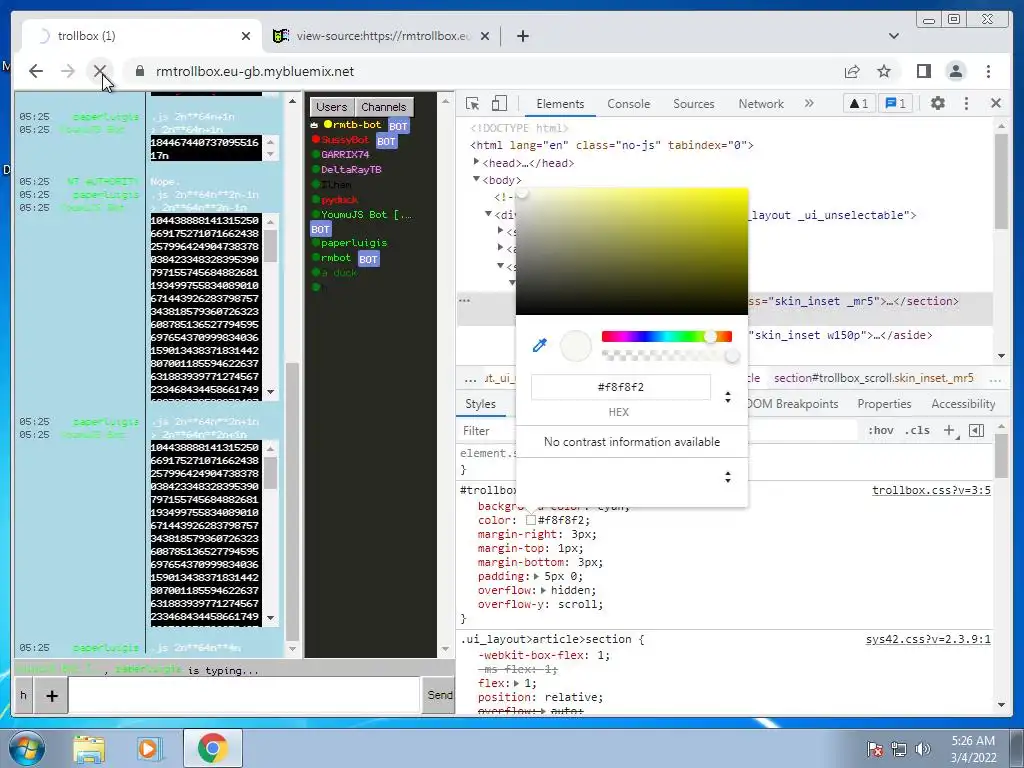Open the side panel icon

point(923,71)
